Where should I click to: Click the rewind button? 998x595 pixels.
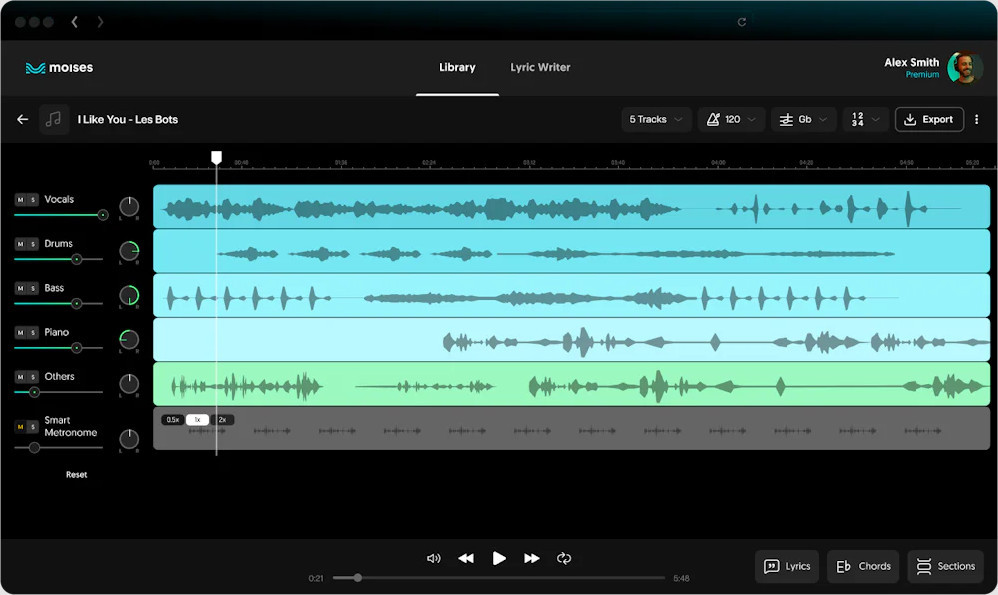pyautogui.click(x=466, y=558)
